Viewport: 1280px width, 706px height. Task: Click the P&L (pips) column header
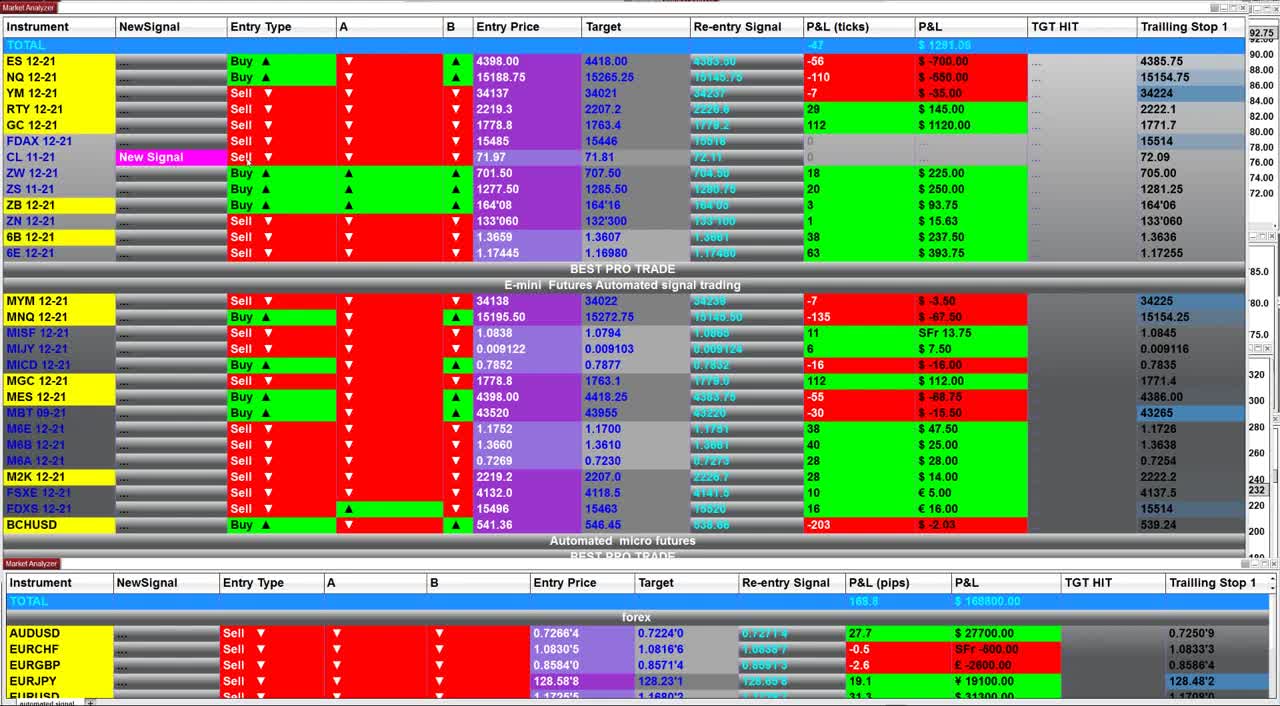[897, 583]
